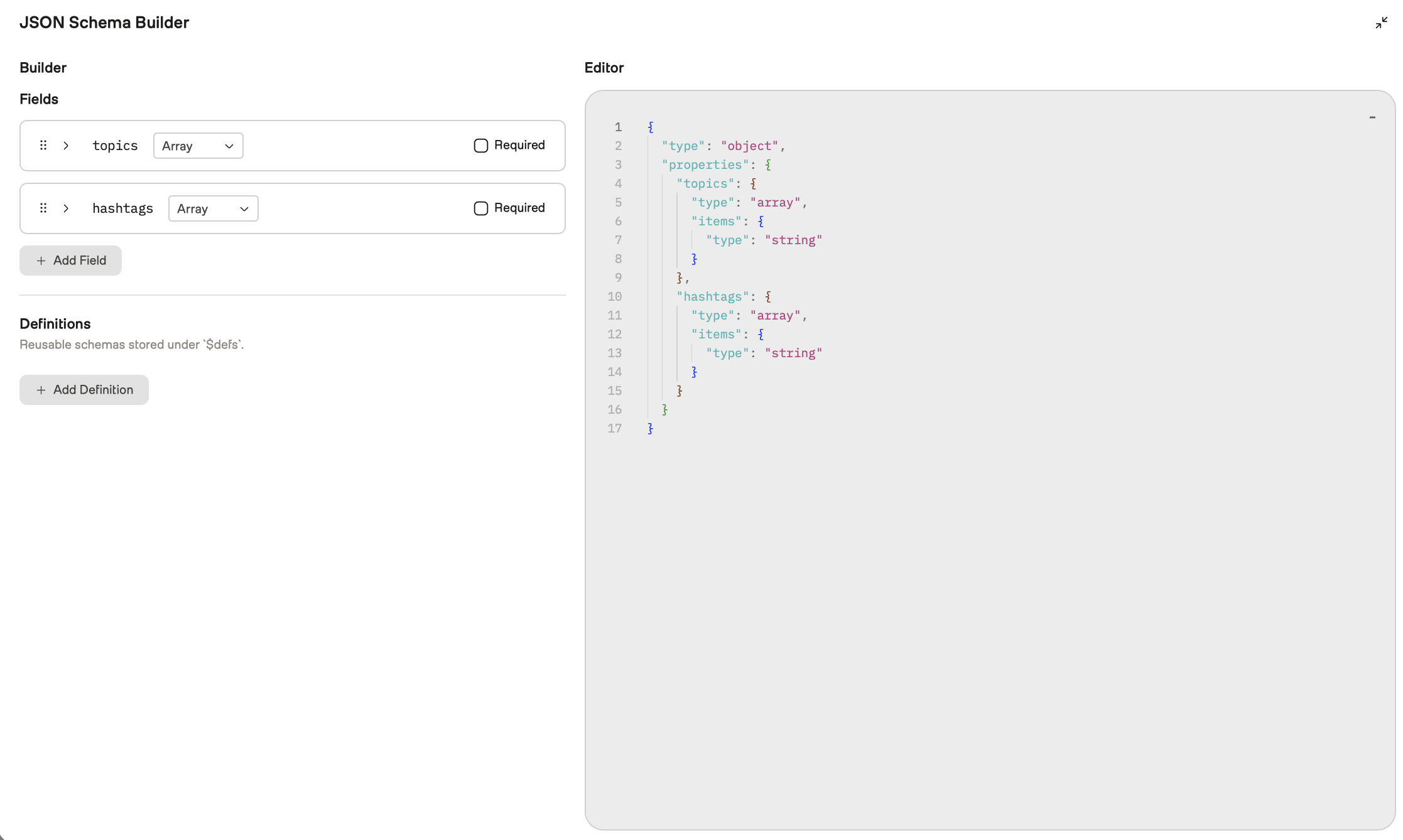Expand the topics field chevron
The height and width of the screenshot is (840, 1403).
click(66, 146)
